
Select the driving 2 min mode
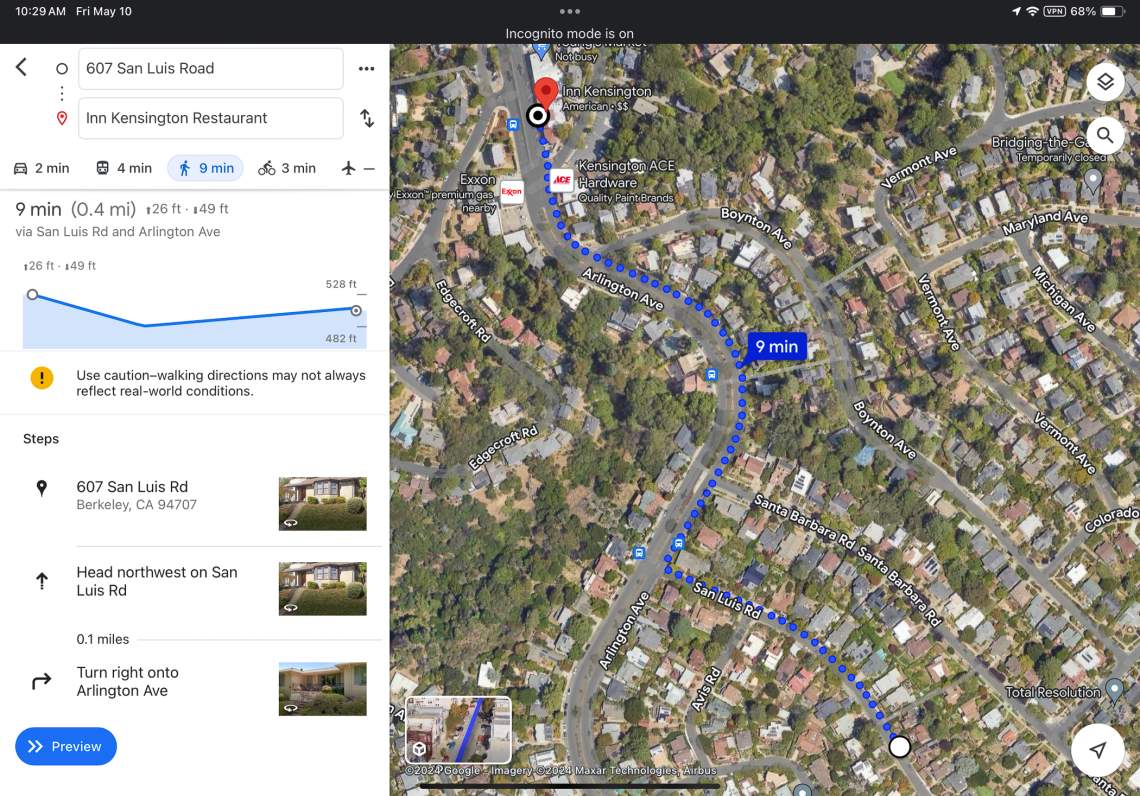tap(41, 168)
